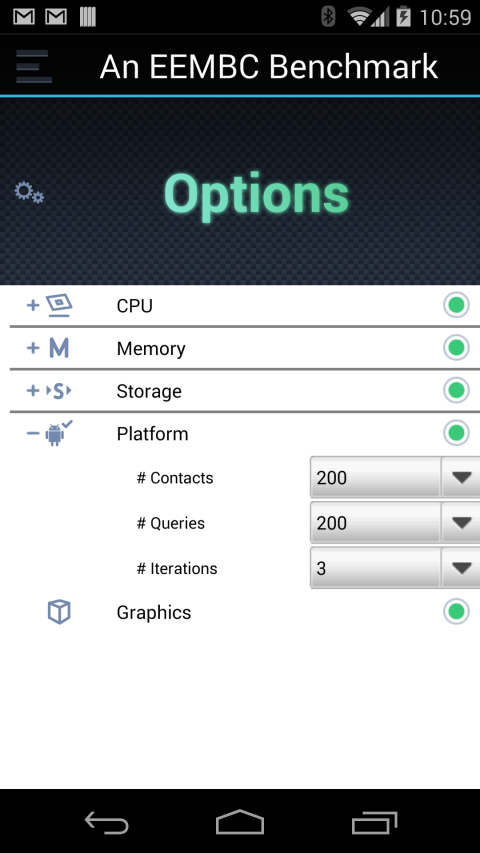Screen dimensions: 480x853
Task: Tap the Android back navigation button
Action: pyautogui.click(x=106, y=821)
